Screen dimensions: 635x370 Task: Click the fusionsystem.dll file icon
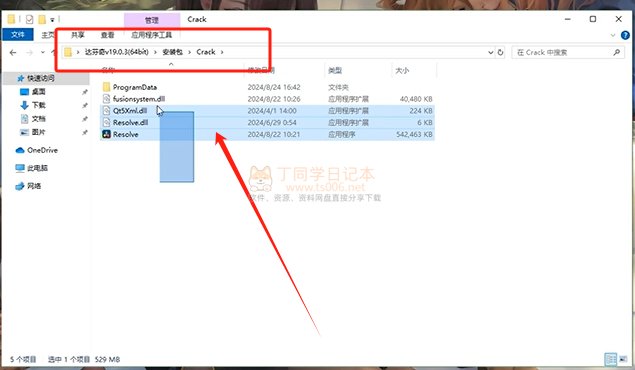[107, 99]
